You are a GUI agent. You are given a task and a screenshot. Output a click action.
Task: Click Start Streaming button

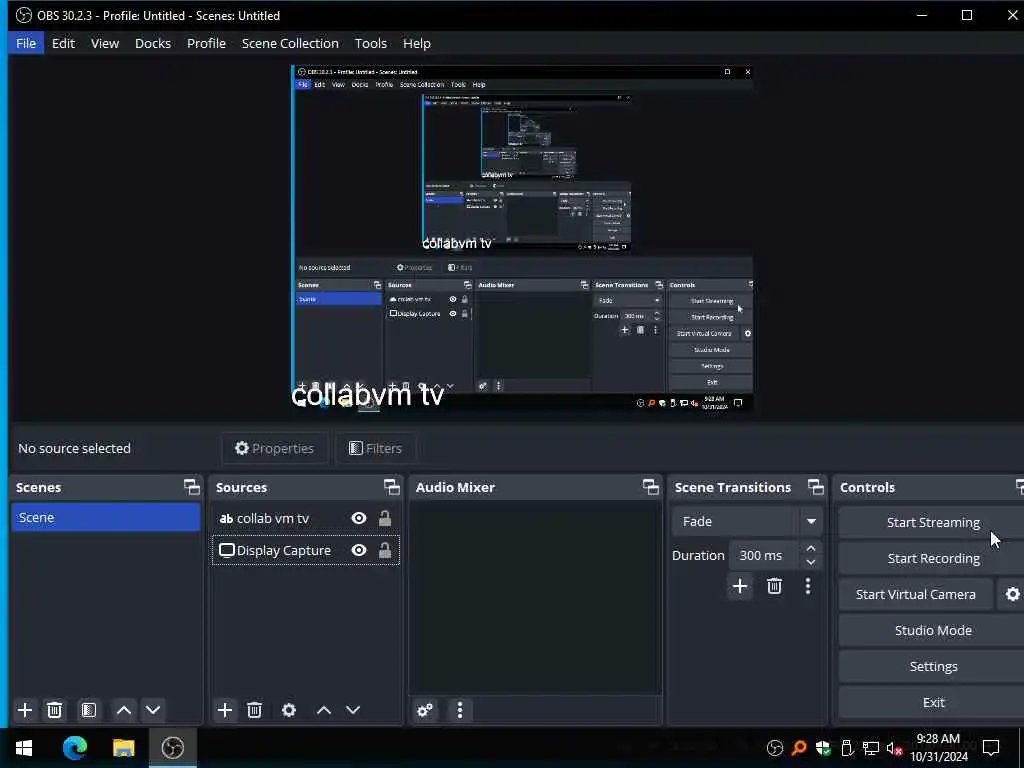click(933, 522)
